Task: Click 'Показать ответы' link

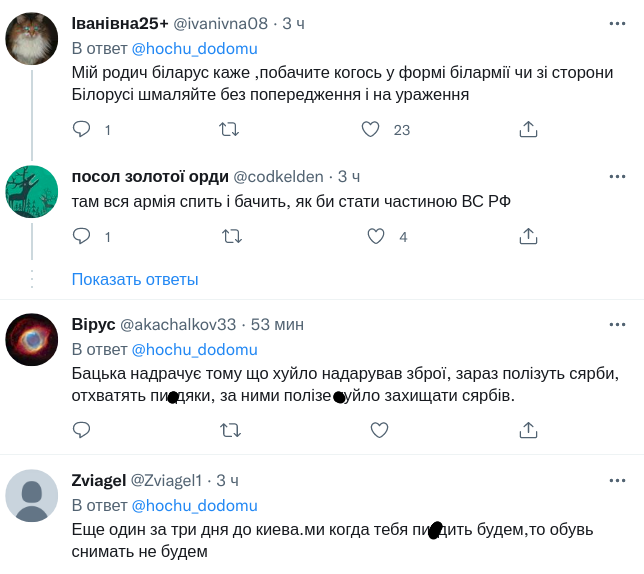Action: click(x=135, y=279)
